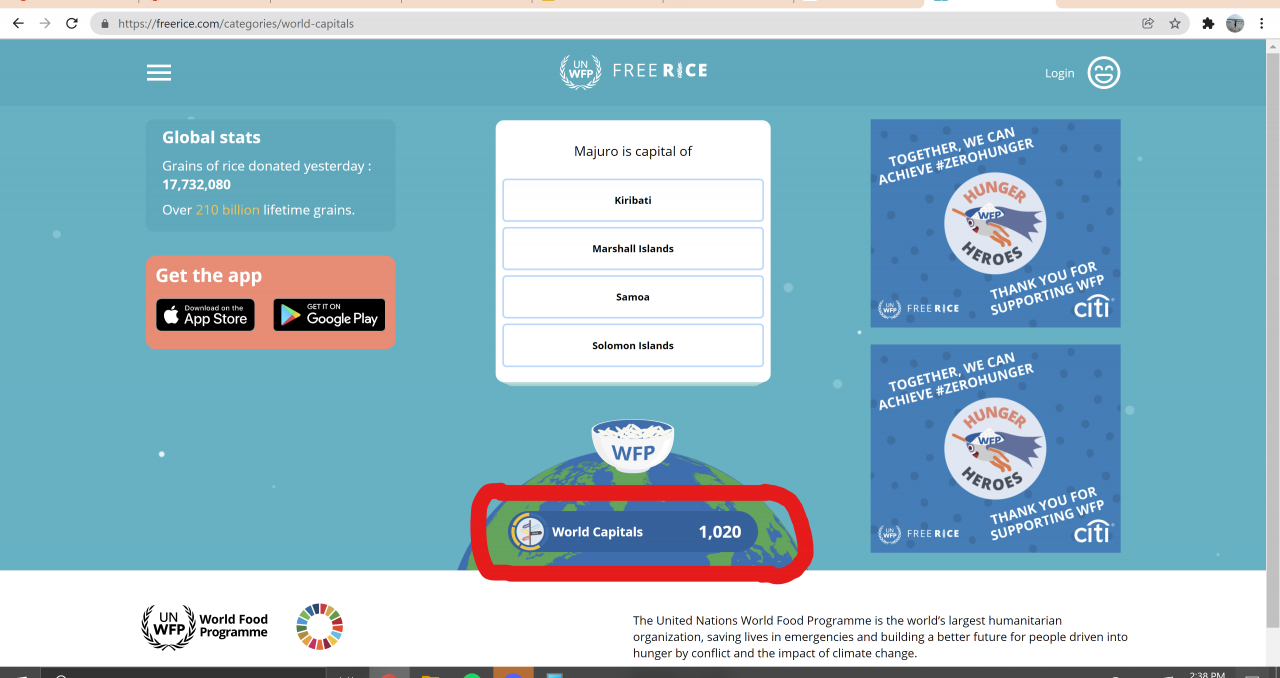Click the Login link

point(1059,73)
